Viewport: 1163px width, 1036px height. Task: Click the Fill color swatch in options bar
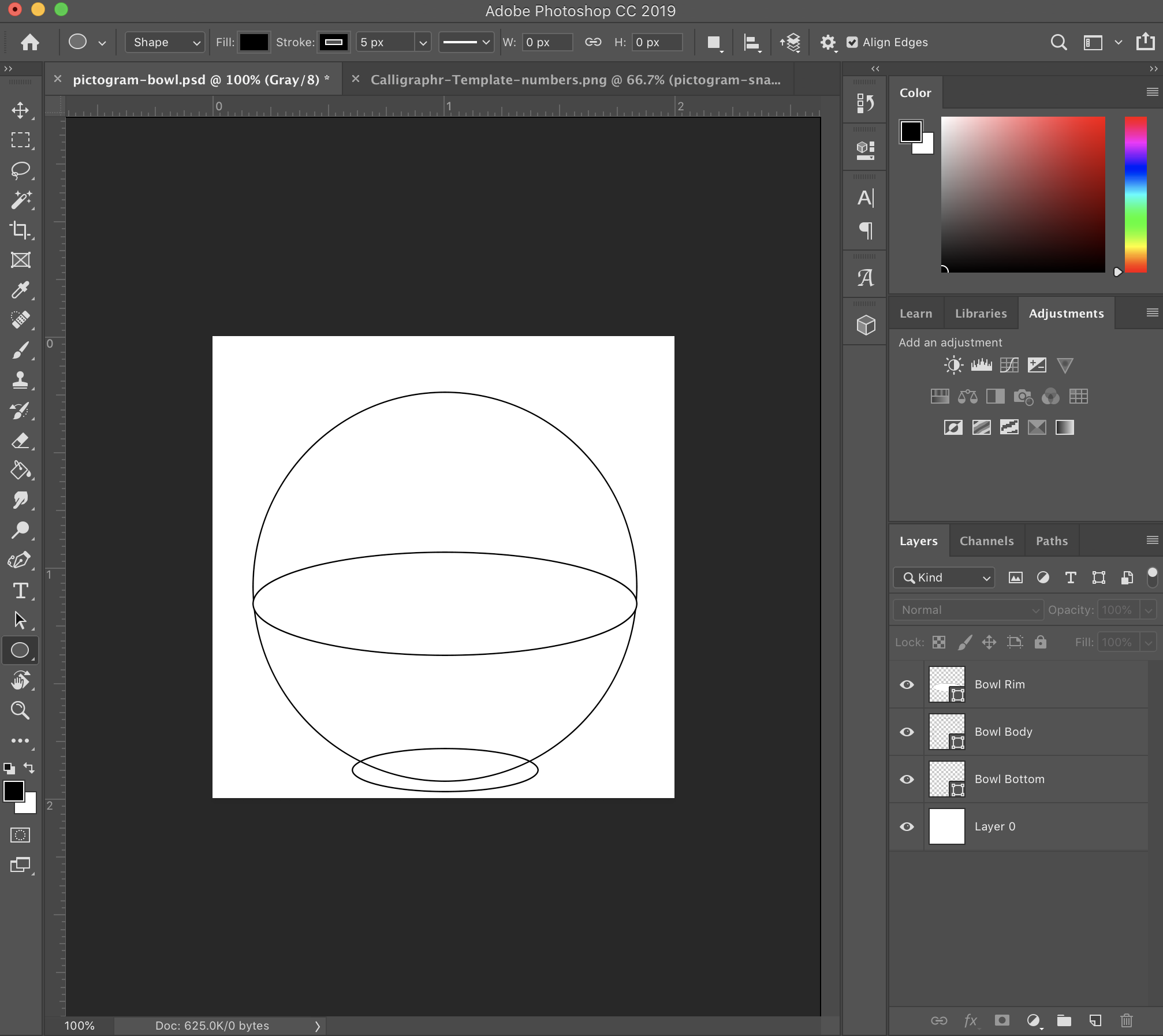tap(254, 42)
